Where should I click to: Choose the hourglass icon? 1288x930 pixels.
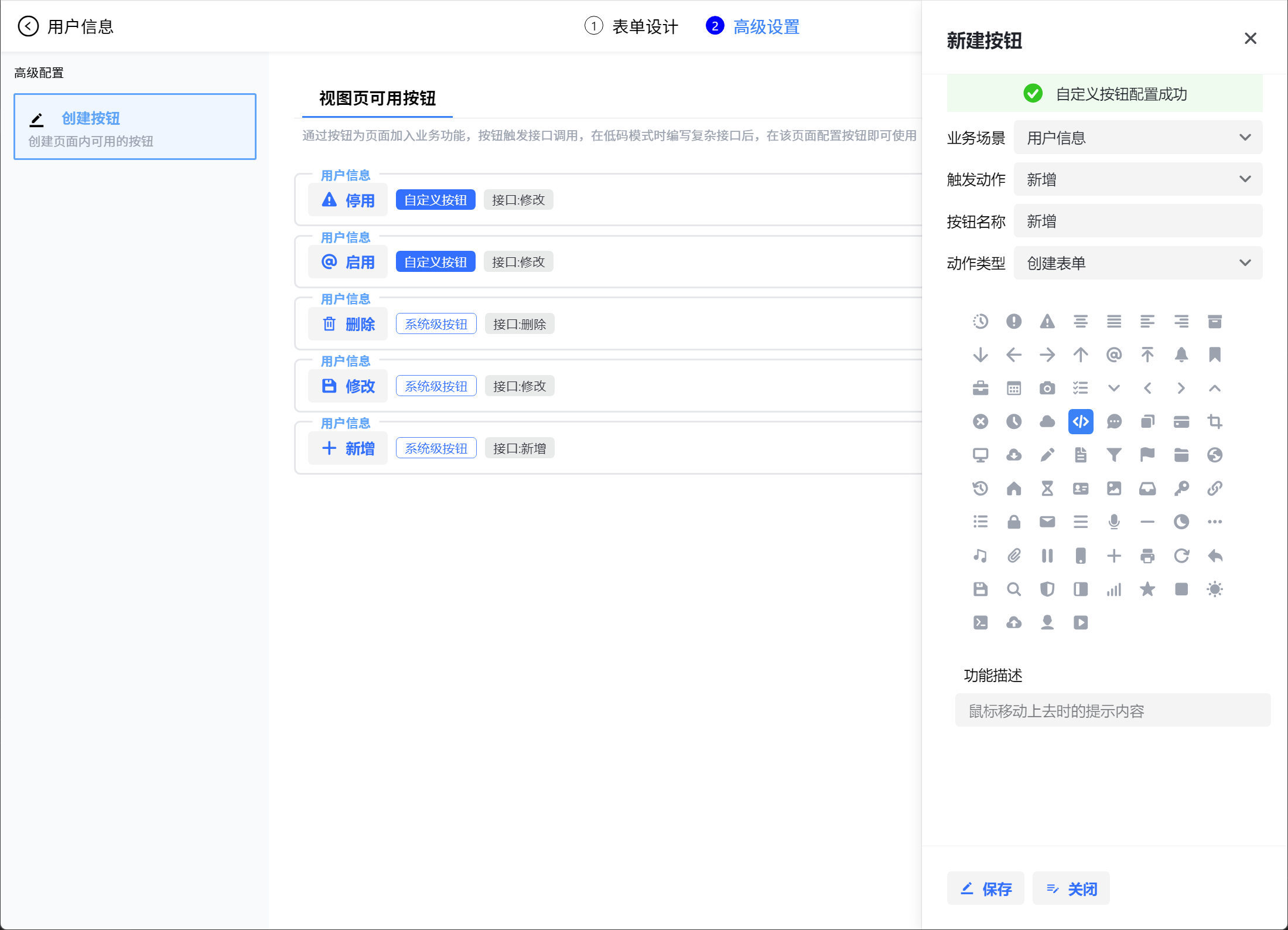1047,489
